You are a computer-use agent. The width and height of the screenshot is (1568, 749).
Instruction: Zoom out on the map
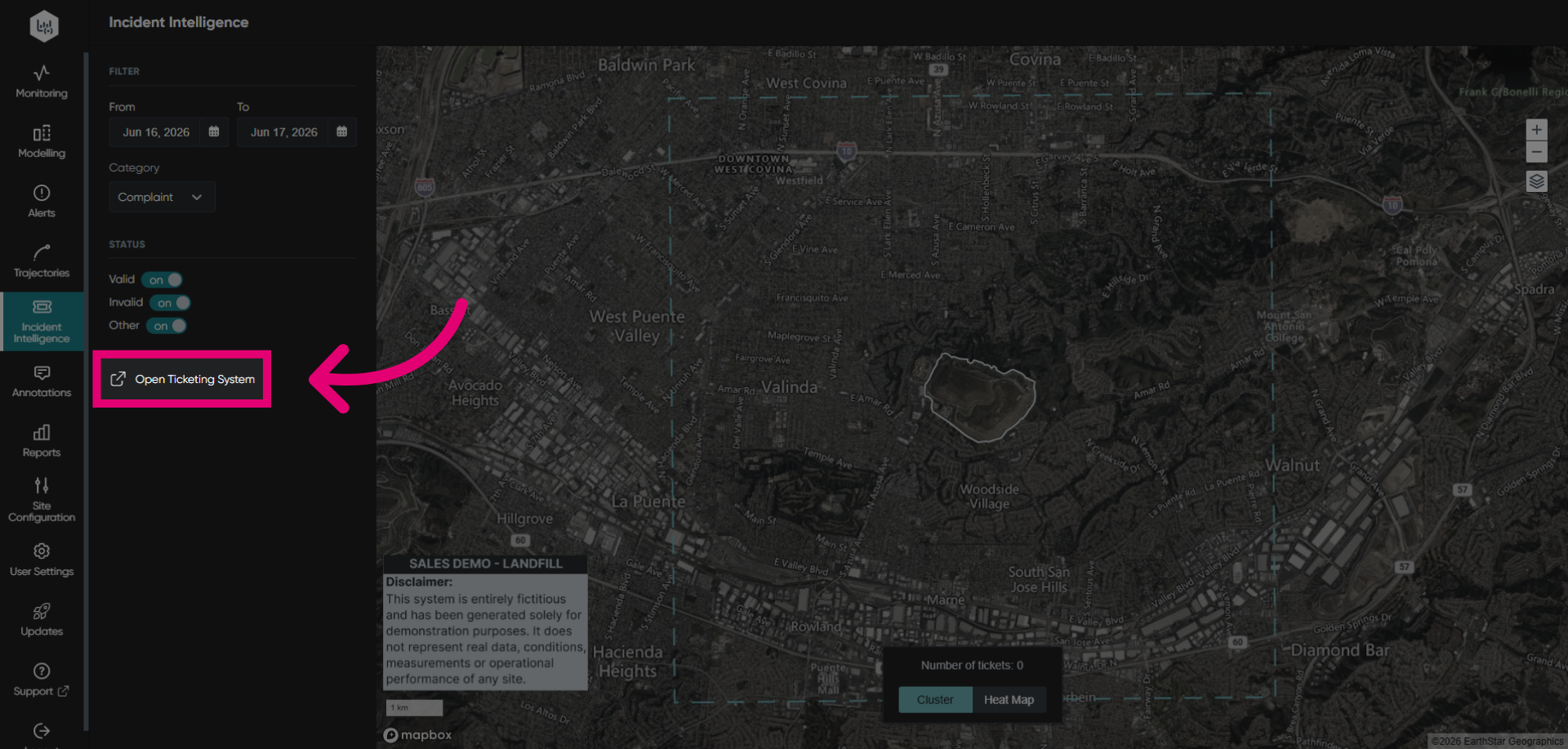1536,152
